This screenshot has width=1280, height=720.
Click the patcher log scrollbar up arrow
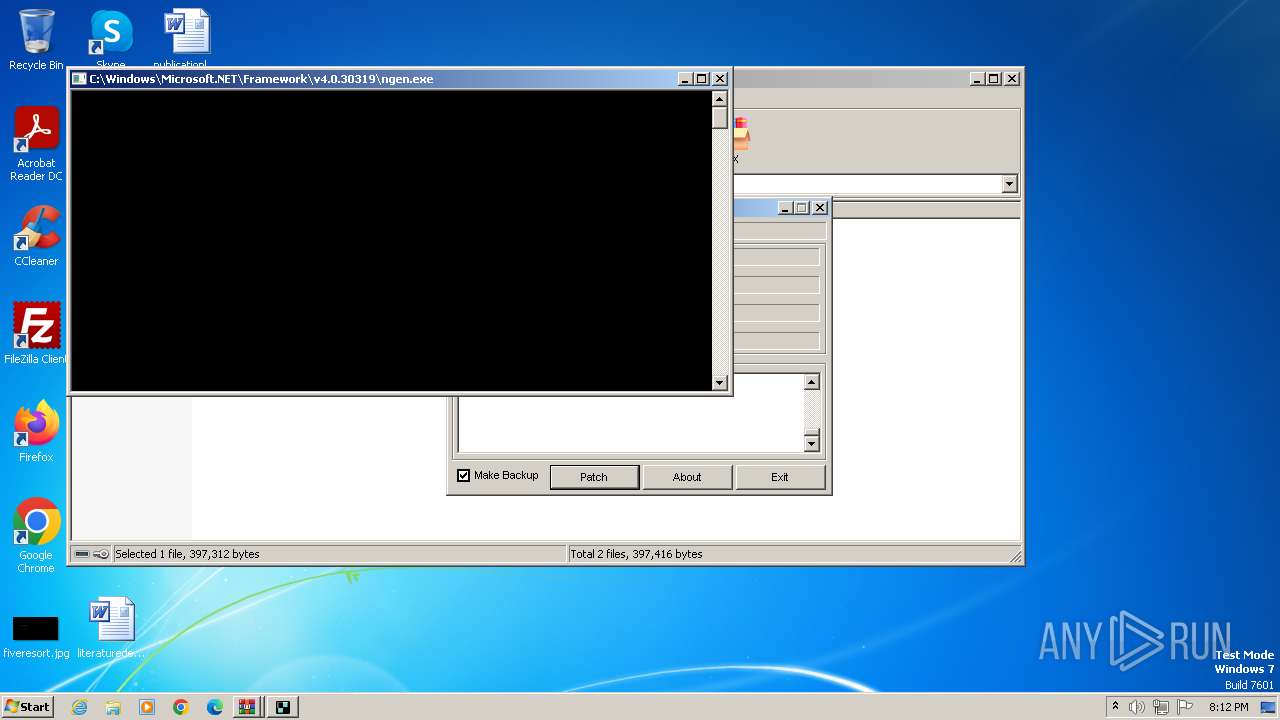[x=812, y=382]
